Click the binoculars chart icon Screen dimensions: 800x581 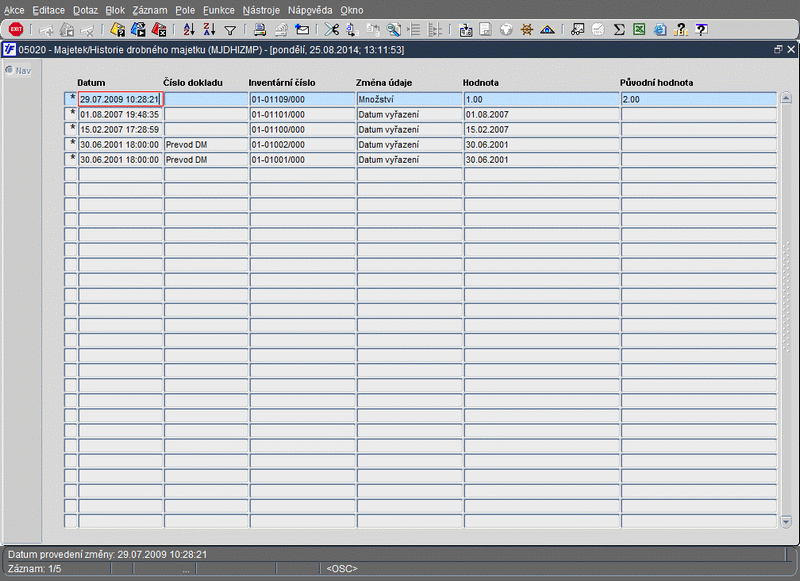pos(578,30)
